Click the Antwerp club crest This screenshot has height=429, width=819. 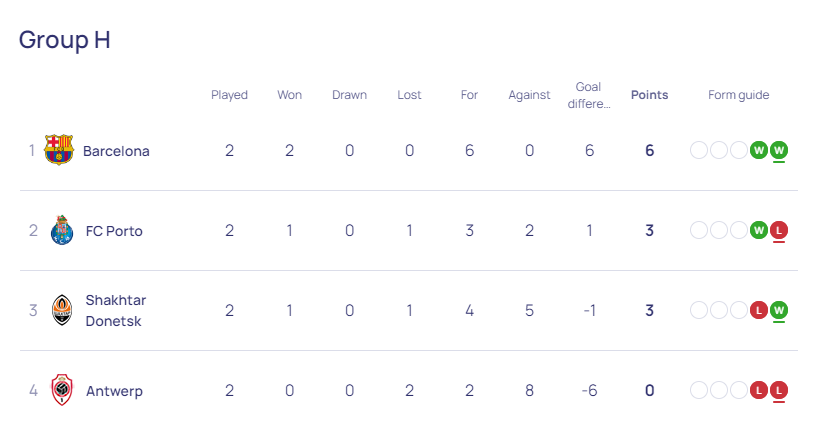coord(62,390)
